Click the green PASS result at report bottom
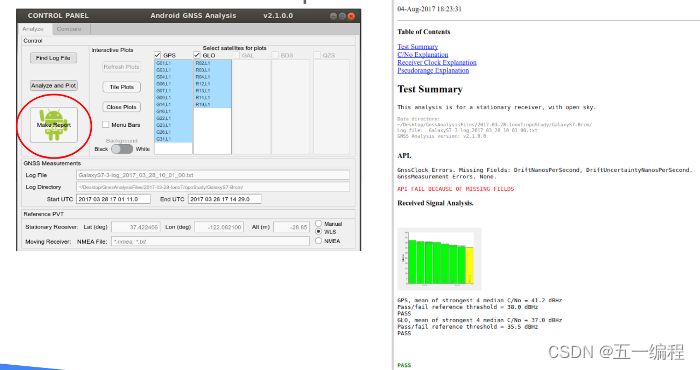 click(x=404, y=365)
